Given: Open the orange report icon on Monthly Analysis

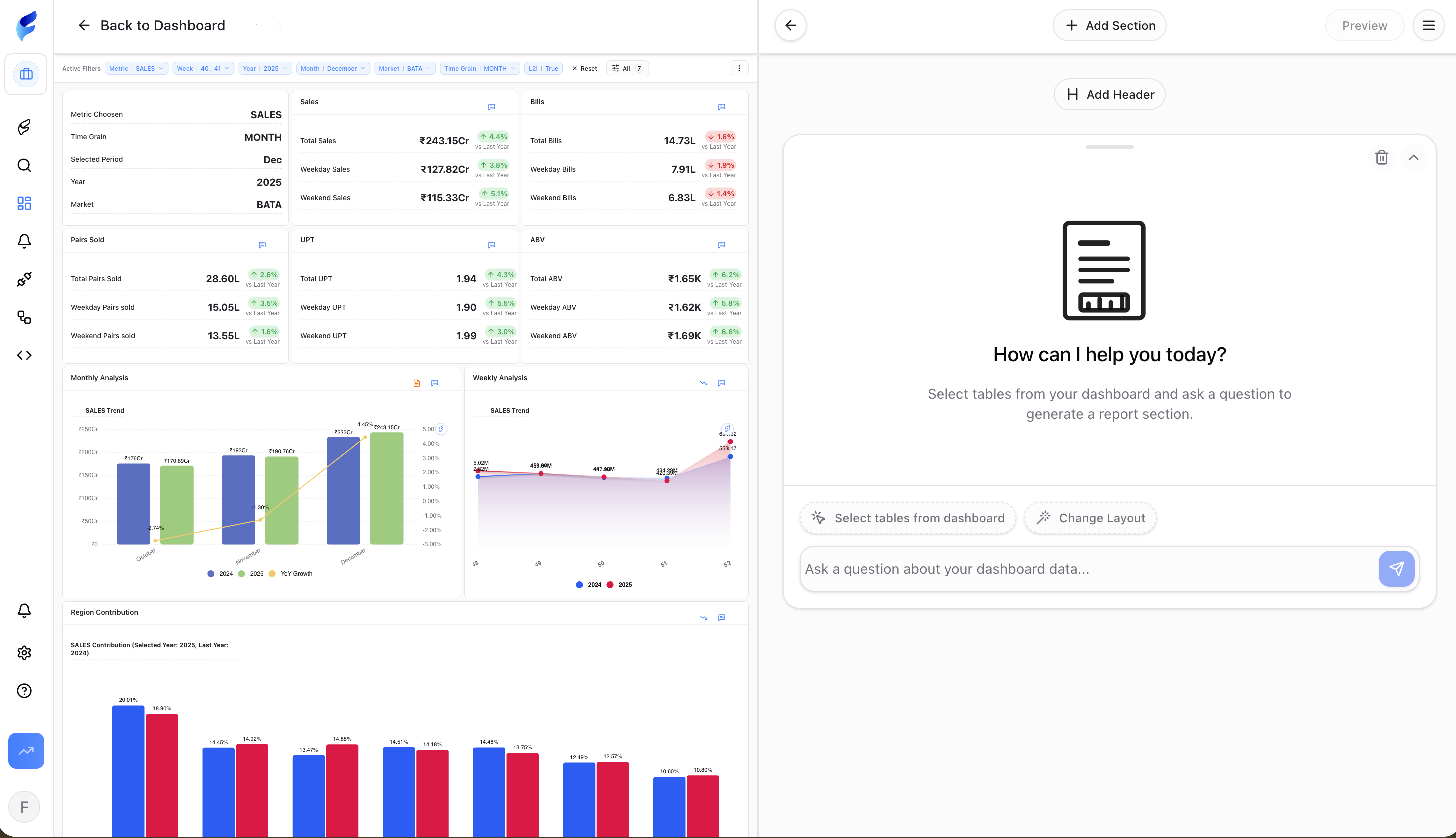Looking at the screenshot, I should tap(416, 383).
